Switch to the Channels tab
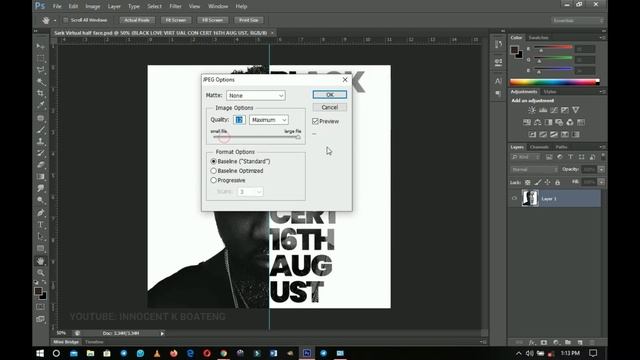Image resolution: width=640 pixels, height=360 pixels. click(x=539, y=147)
